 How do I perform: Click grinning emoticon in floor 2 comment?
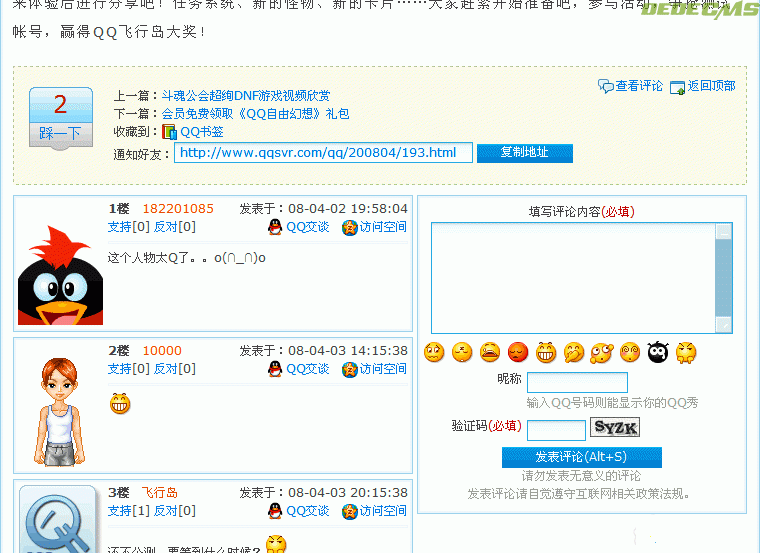click(x=120, y=403)
